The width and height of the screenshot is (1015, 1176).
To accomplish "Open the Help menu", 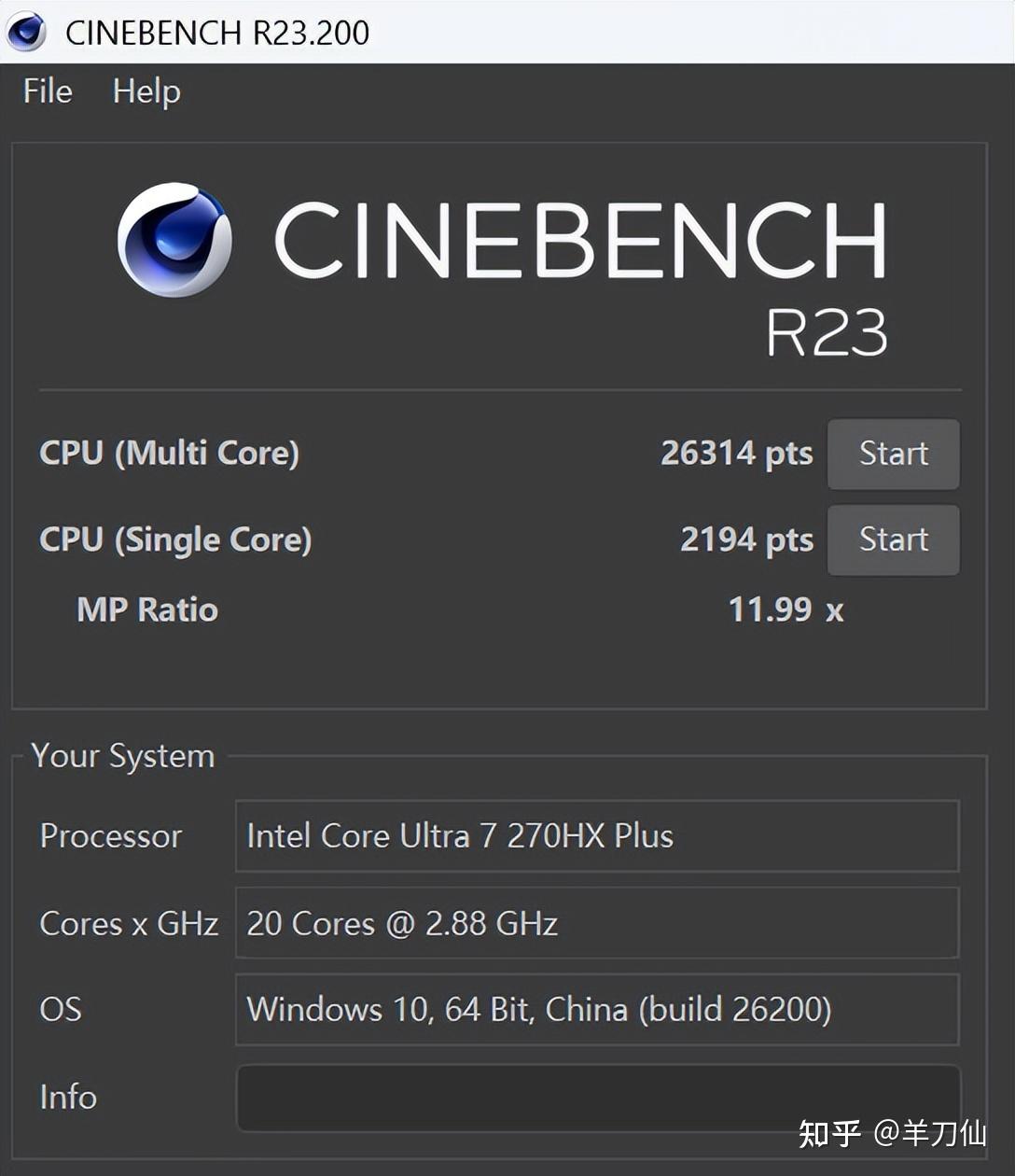I will click(x=146, y=91).
